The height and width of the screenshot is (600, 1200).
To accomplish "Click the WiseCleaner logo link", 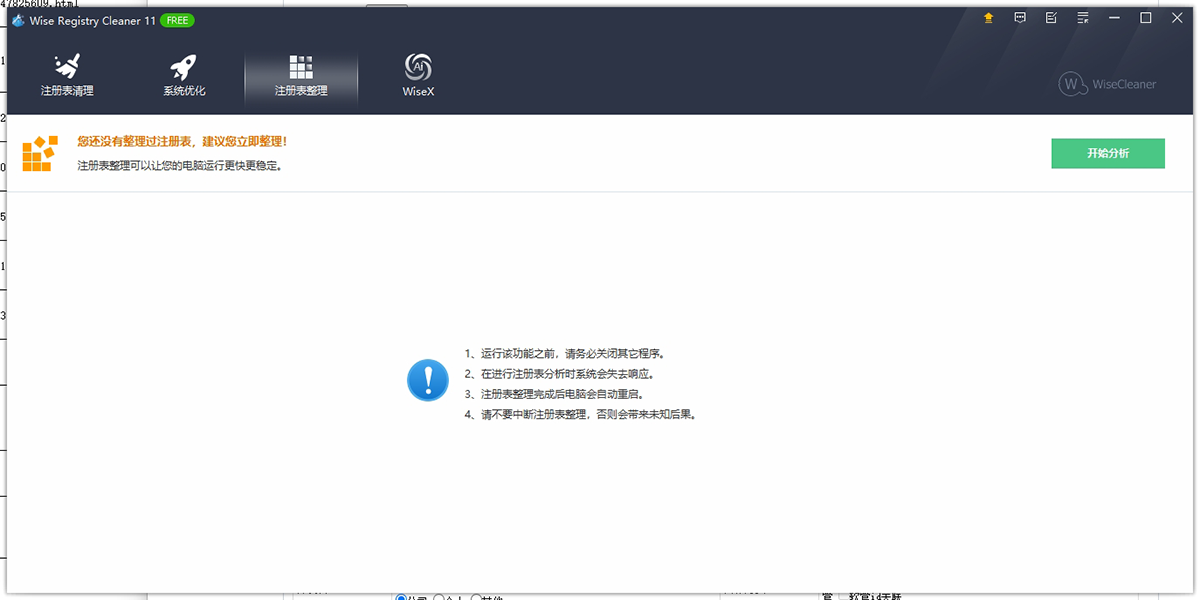I will pos(1107,84).
